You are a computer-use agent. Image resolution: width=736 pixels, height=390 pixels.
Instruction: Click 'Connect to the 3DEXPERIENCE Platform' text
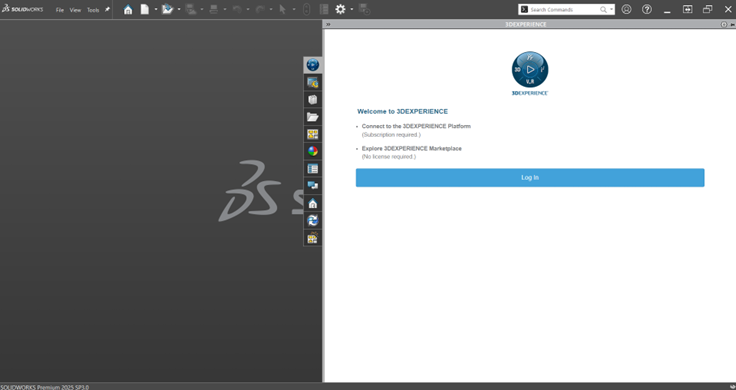416,126
